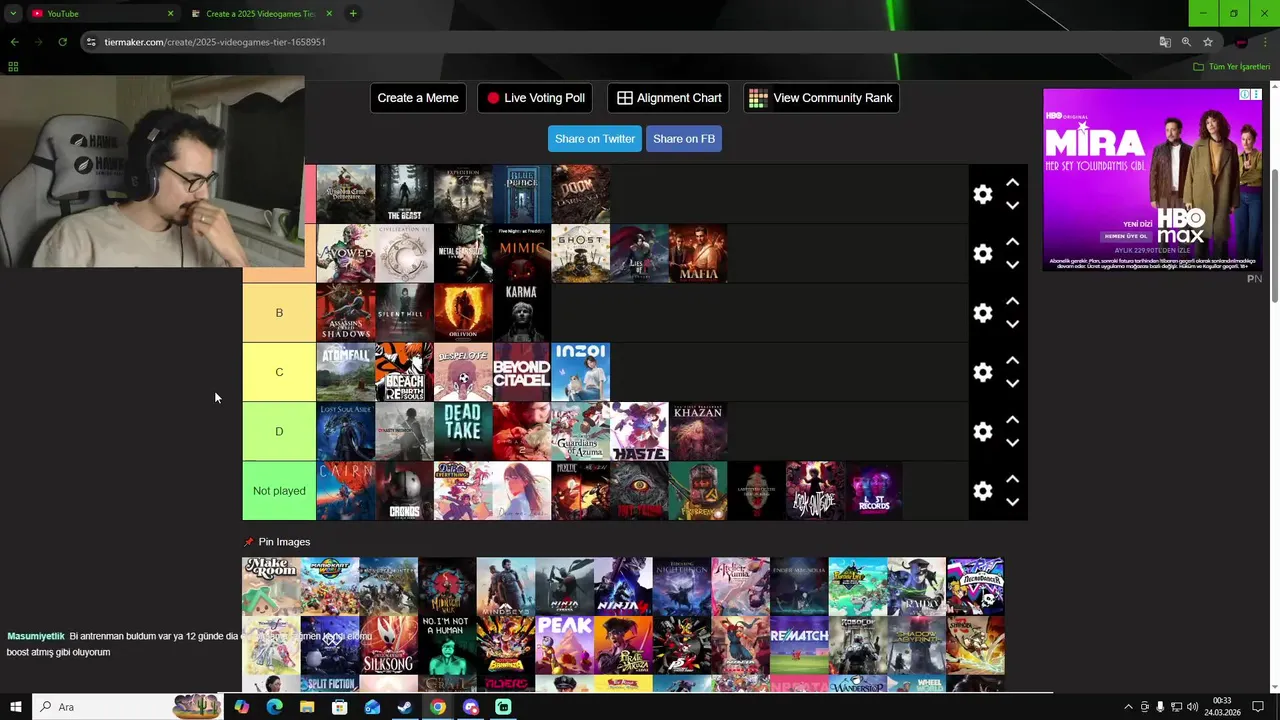The width and height of the screenshot is (1280, 720).
Task: Pick the No, I'm Not a Human image
Action: tap(447, 645)
